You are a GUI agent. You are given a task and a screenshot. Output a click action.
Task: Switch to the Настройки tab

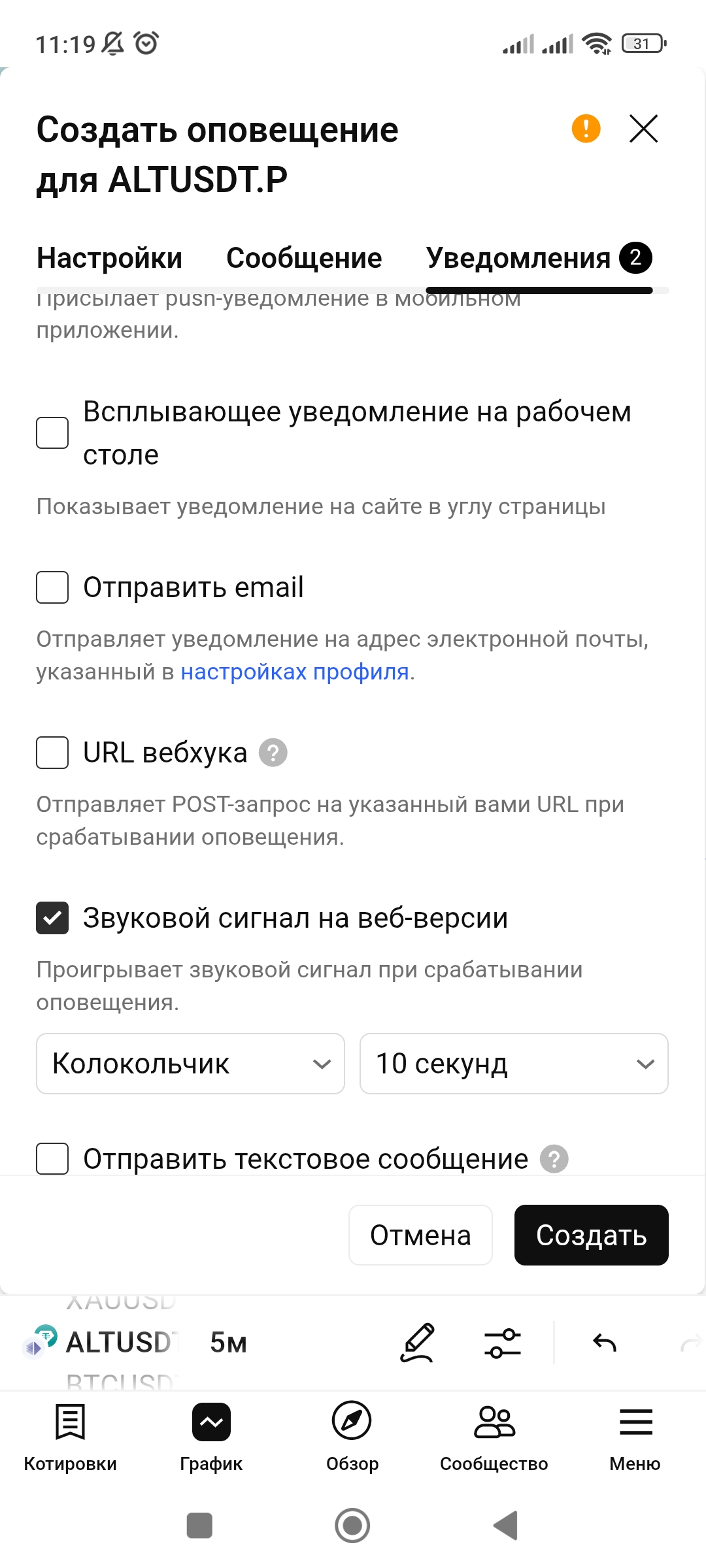tap(109, 257)
